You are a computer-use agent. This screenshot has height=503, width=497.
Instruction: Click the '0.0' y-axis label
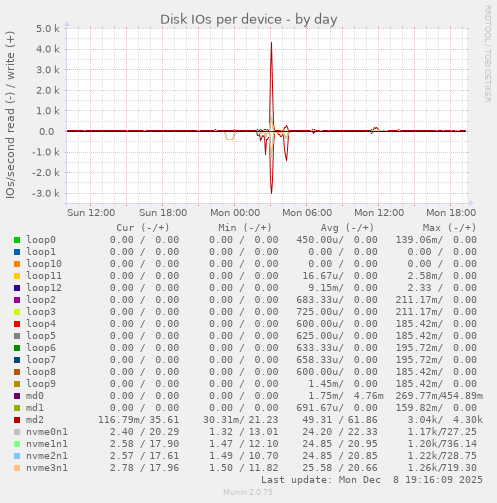[47, 132]
